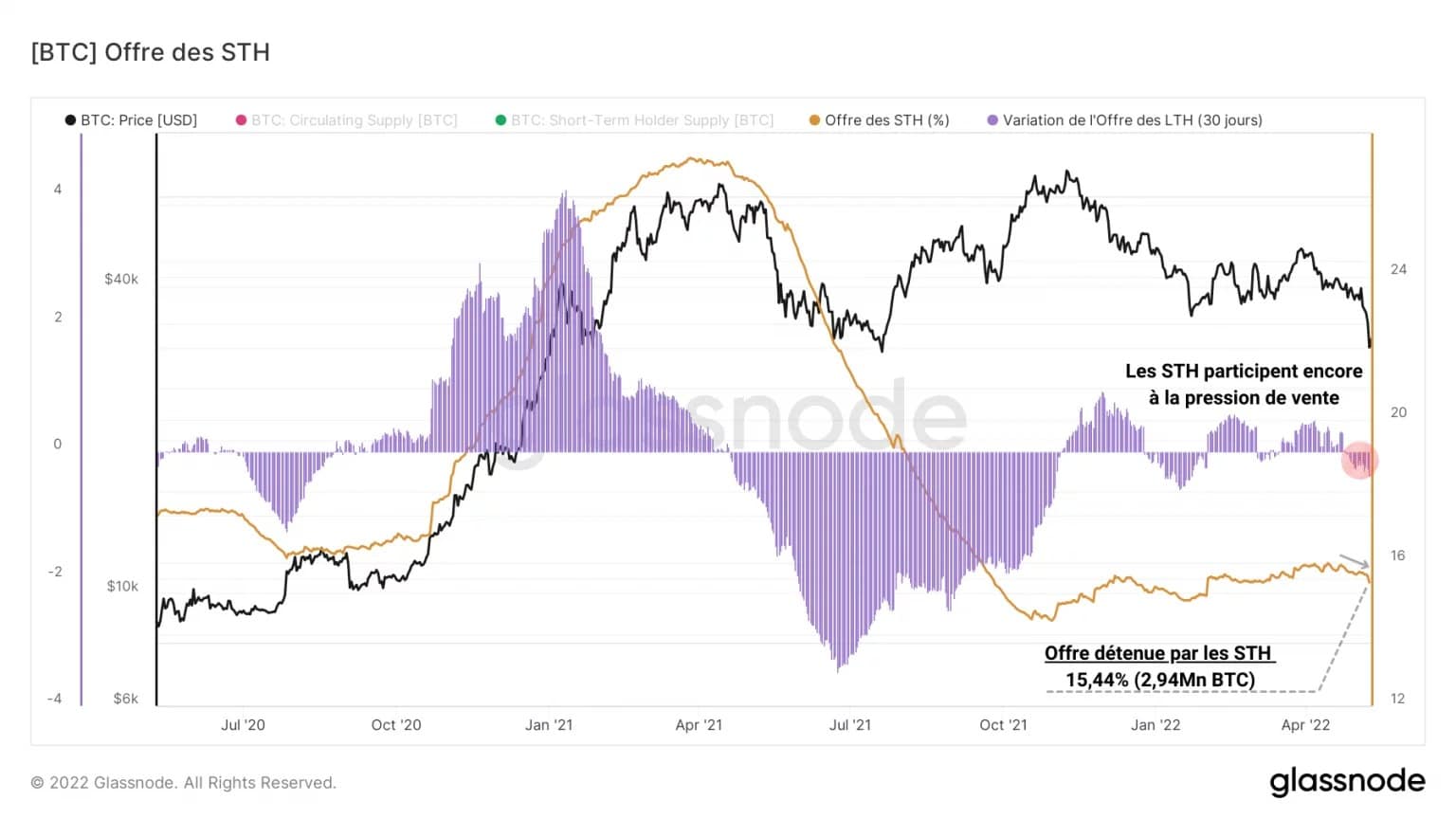Image resolution: width=1456 pixels, height=819 pixels.
Task: Click the black Price legend dot
Action: click(70, 120)
